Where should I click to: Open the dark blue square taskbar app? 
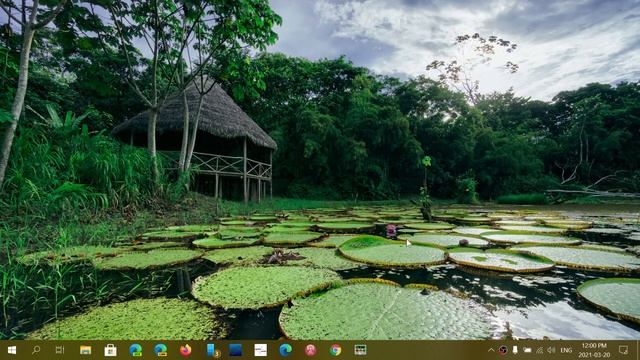click(x=236, y=350)
